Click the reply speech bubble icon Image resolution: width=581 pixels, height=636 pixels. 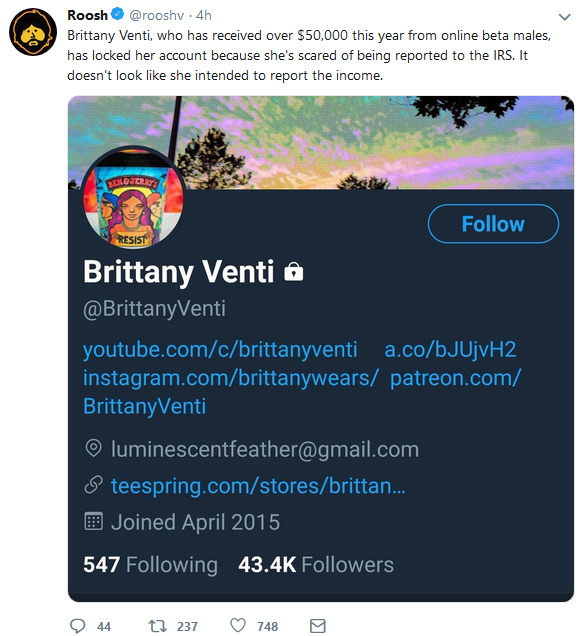click(77, 626)
